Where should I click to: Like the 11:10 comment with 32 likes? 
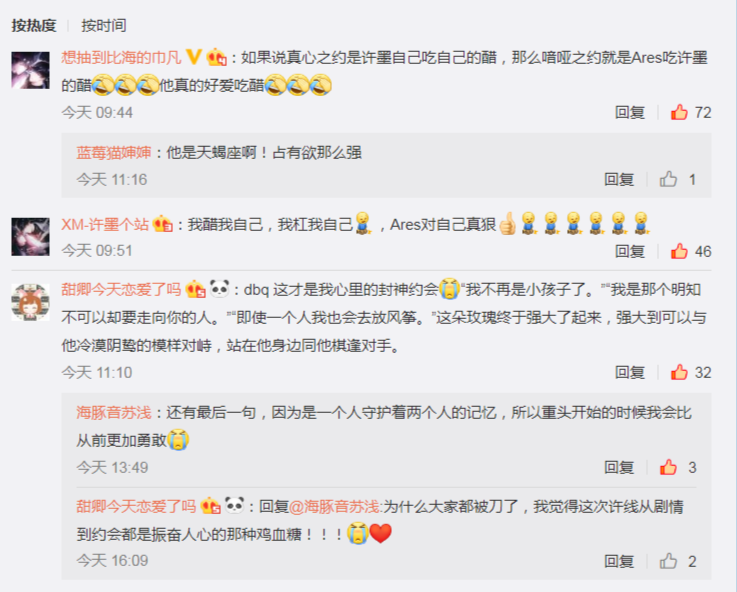point(679,372)
